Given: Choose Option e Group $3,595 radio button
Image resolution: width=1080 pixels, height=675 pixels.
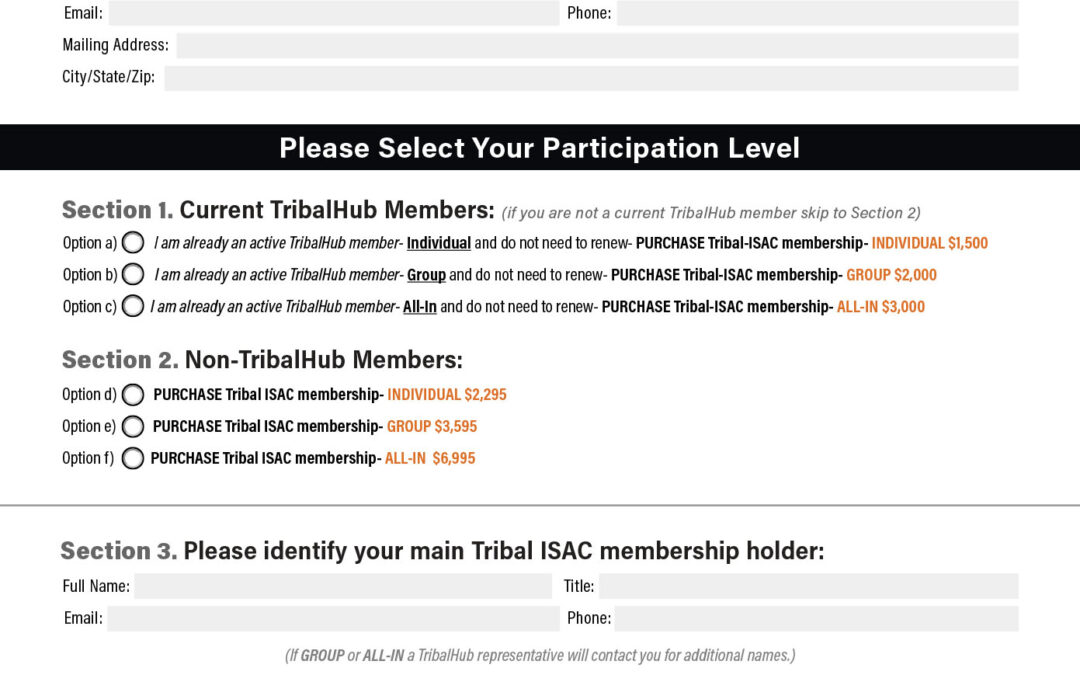Looking at the screenshot, I should point(133,427).
